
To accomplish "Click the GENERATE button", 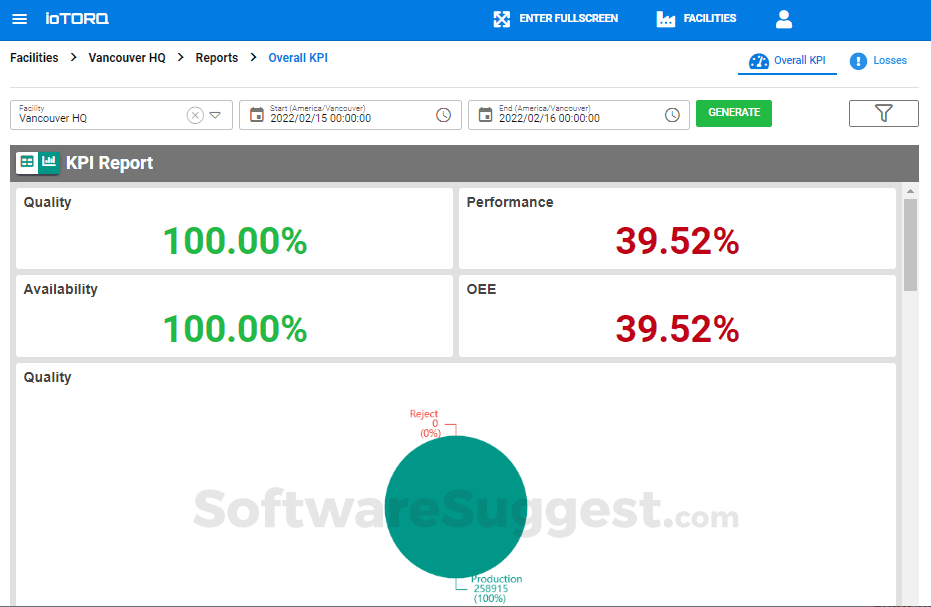I will point(733,113).
